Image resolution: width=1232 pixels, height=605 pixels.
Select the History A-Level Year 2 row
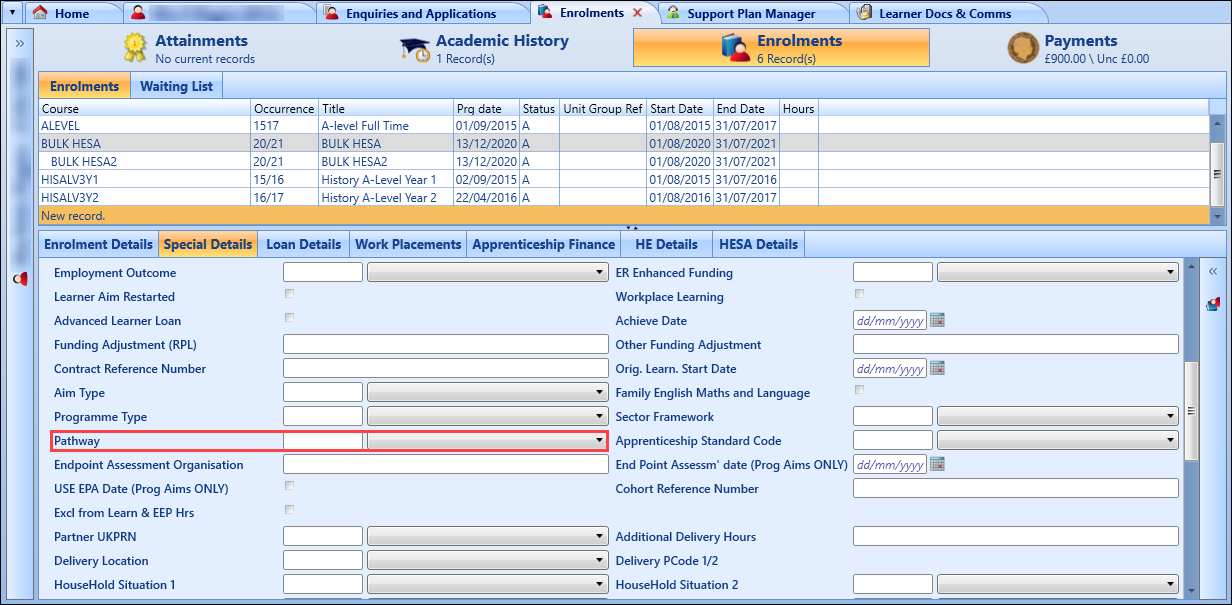(x=624, y=197)
